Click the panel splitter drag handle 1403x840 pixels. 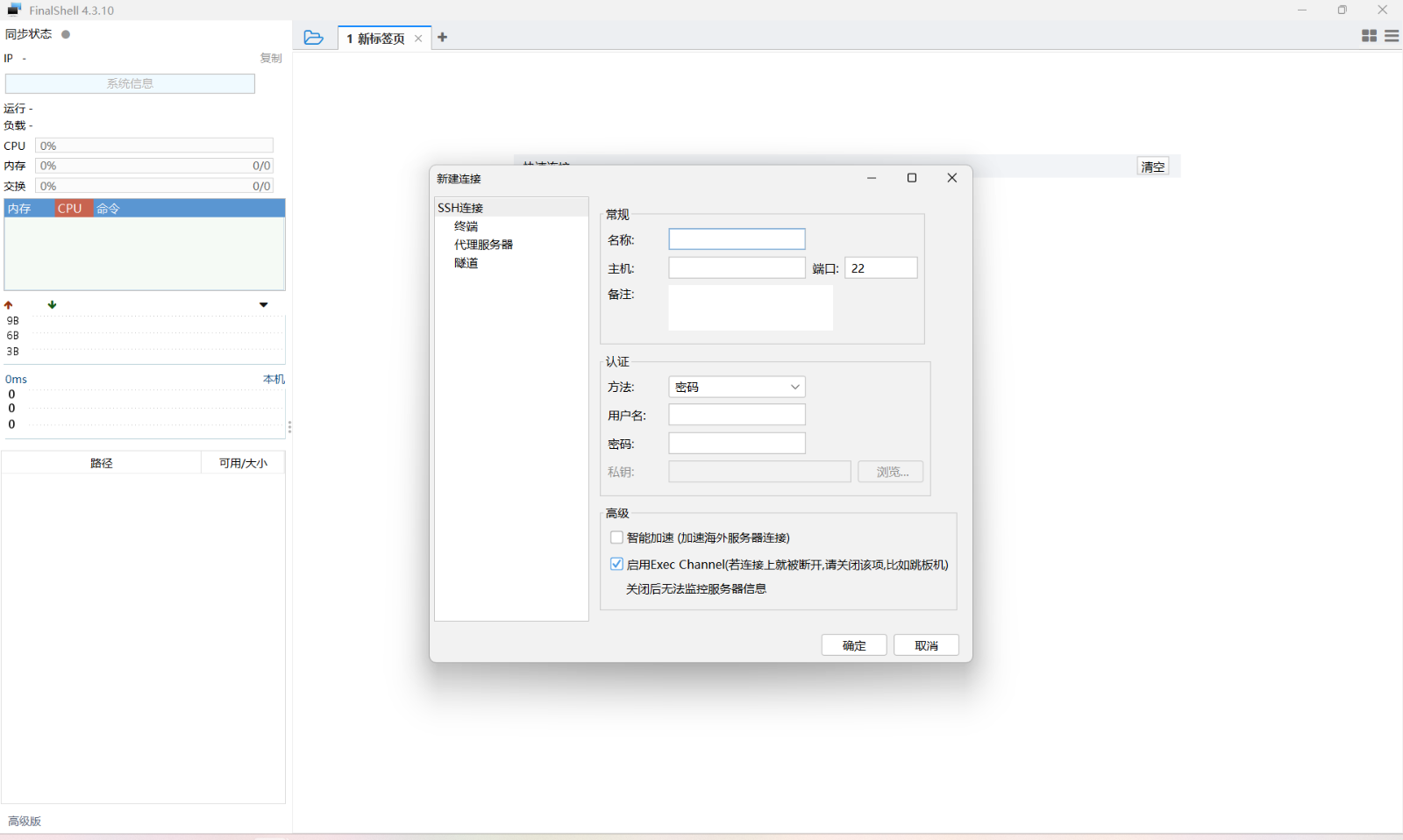click(x=289, y=428)
